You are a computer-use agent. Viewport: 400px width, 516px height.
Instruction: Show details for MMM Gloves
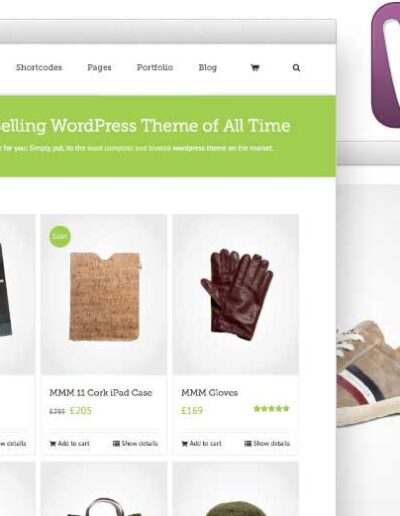[x=267, y=443]
